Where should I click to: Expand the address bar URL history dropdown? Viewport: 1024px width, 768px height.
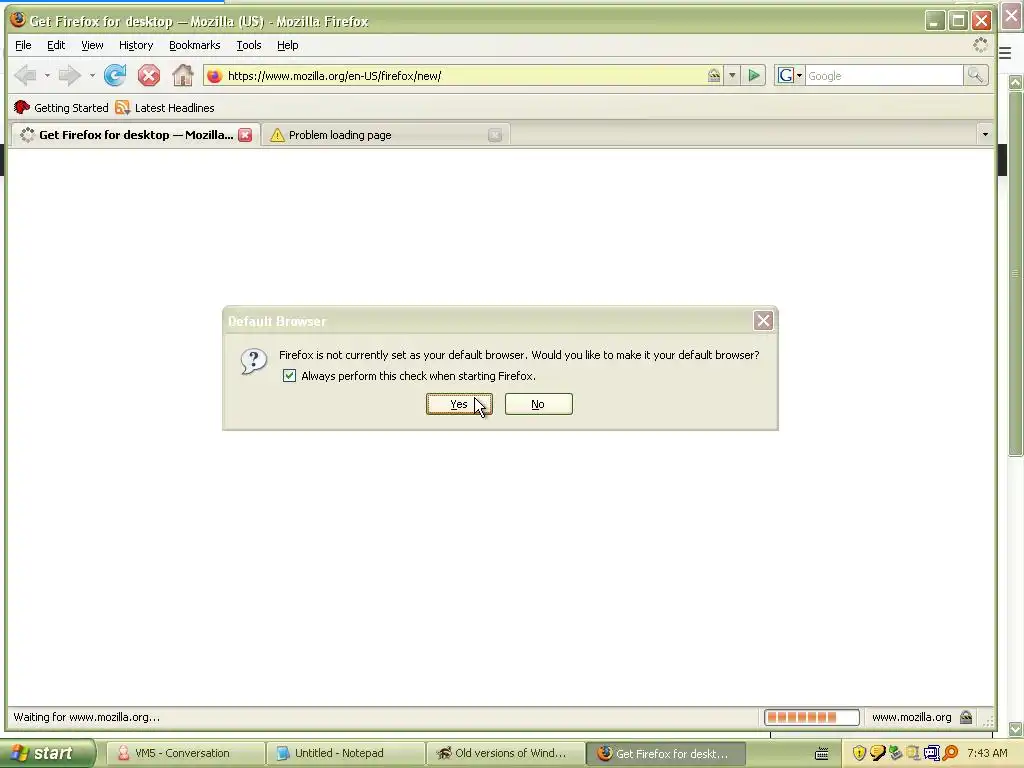tap(732, 76)
